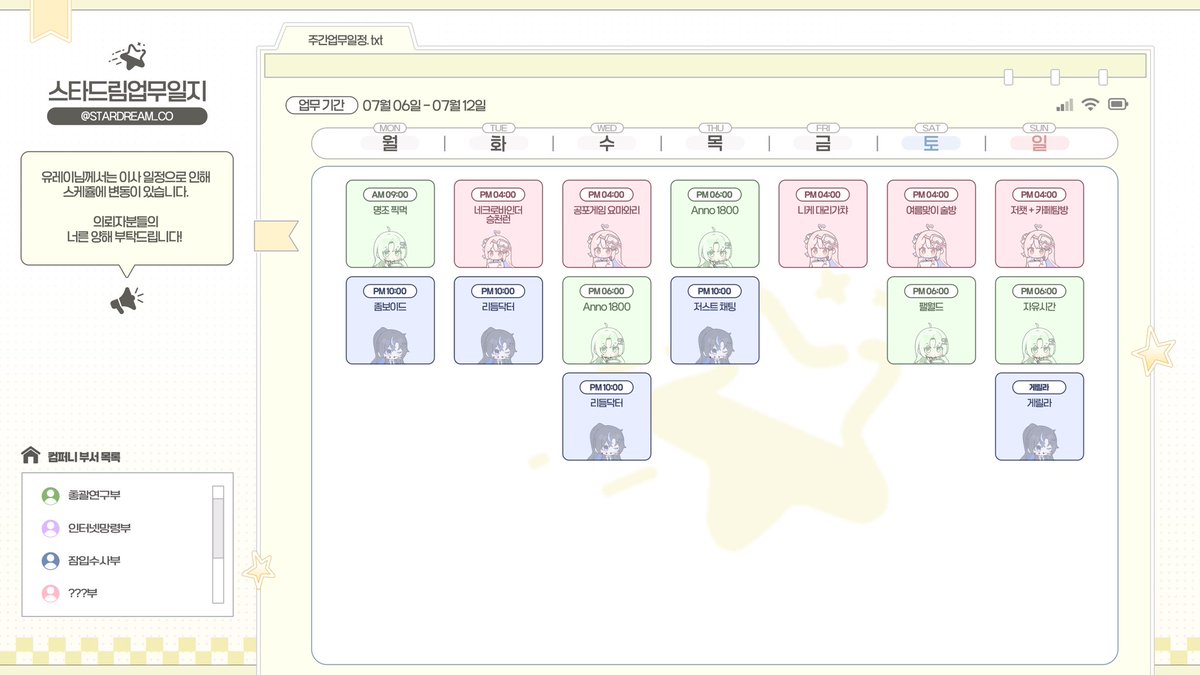
Task: Open the 네크로바인더 승천런 schedule card
Action: coord(498,224)
